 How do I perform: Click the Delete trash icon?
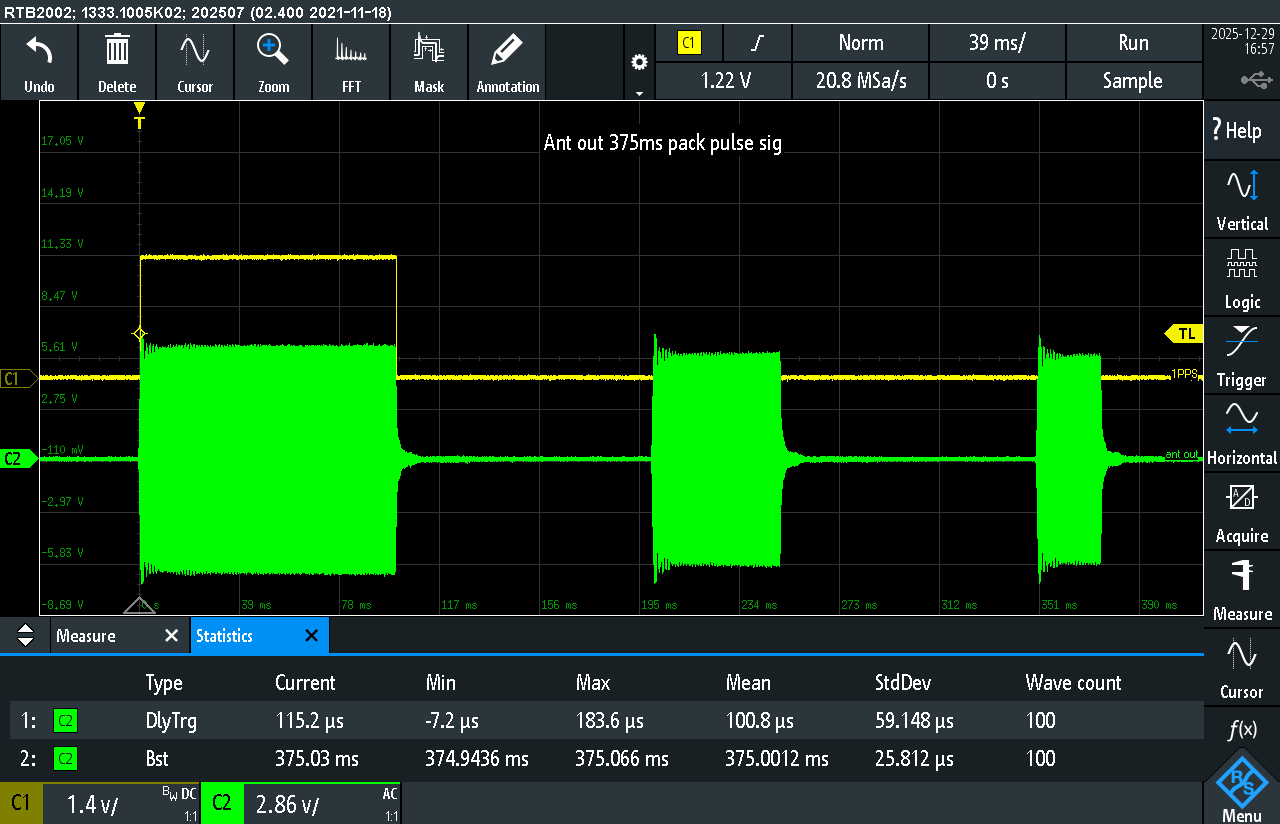[117, 50]
